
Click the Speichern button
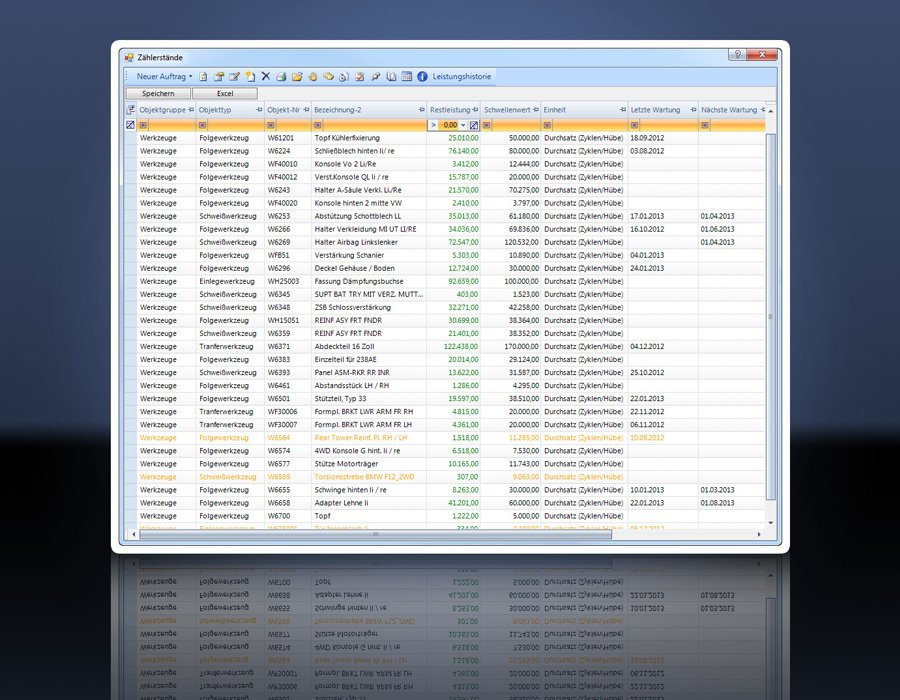(x=158, y=94)
